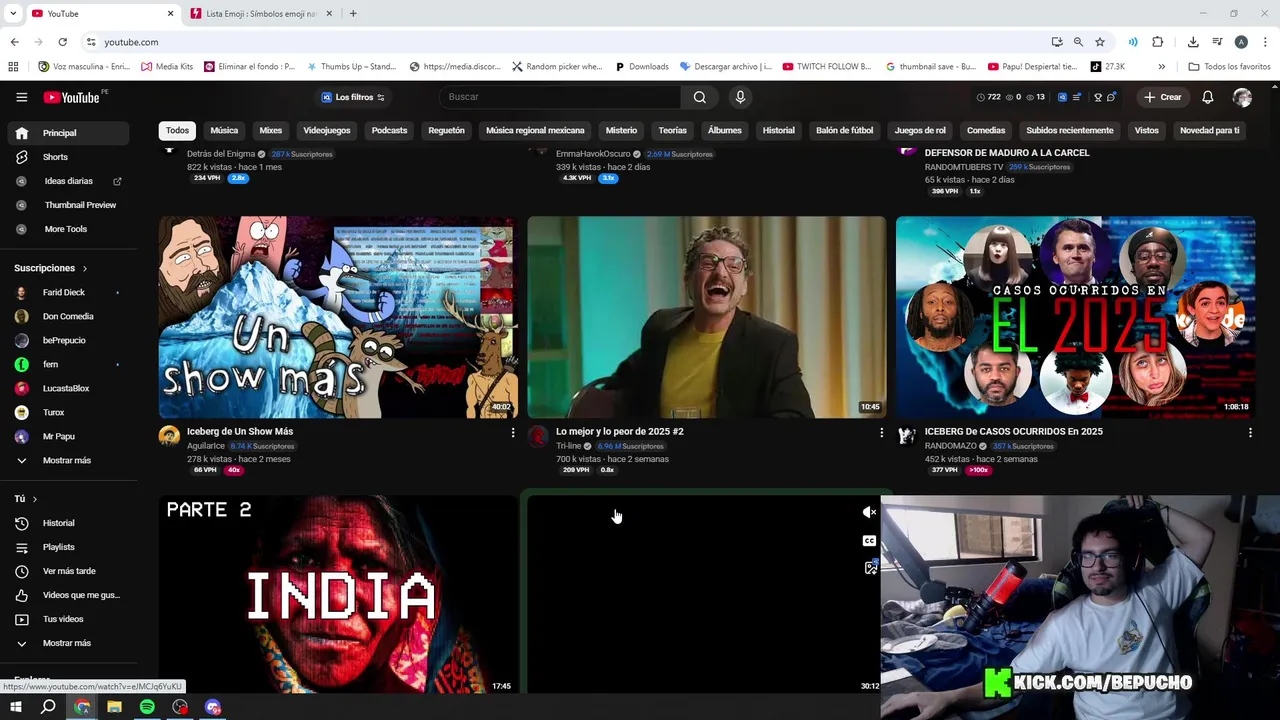Screen dimensions: 1280x720
Task: Open the Aguilarice channel link
Action: click(206, 446)
